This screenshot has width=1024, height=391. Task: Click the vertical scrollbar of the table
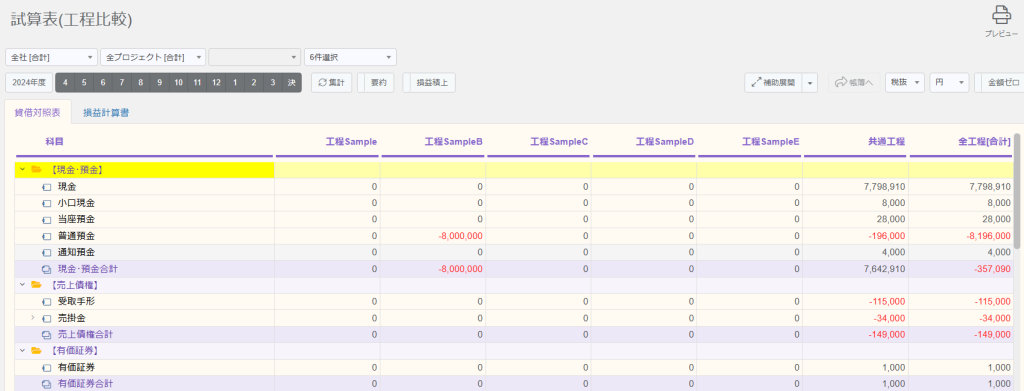(x=1016, y=192)
